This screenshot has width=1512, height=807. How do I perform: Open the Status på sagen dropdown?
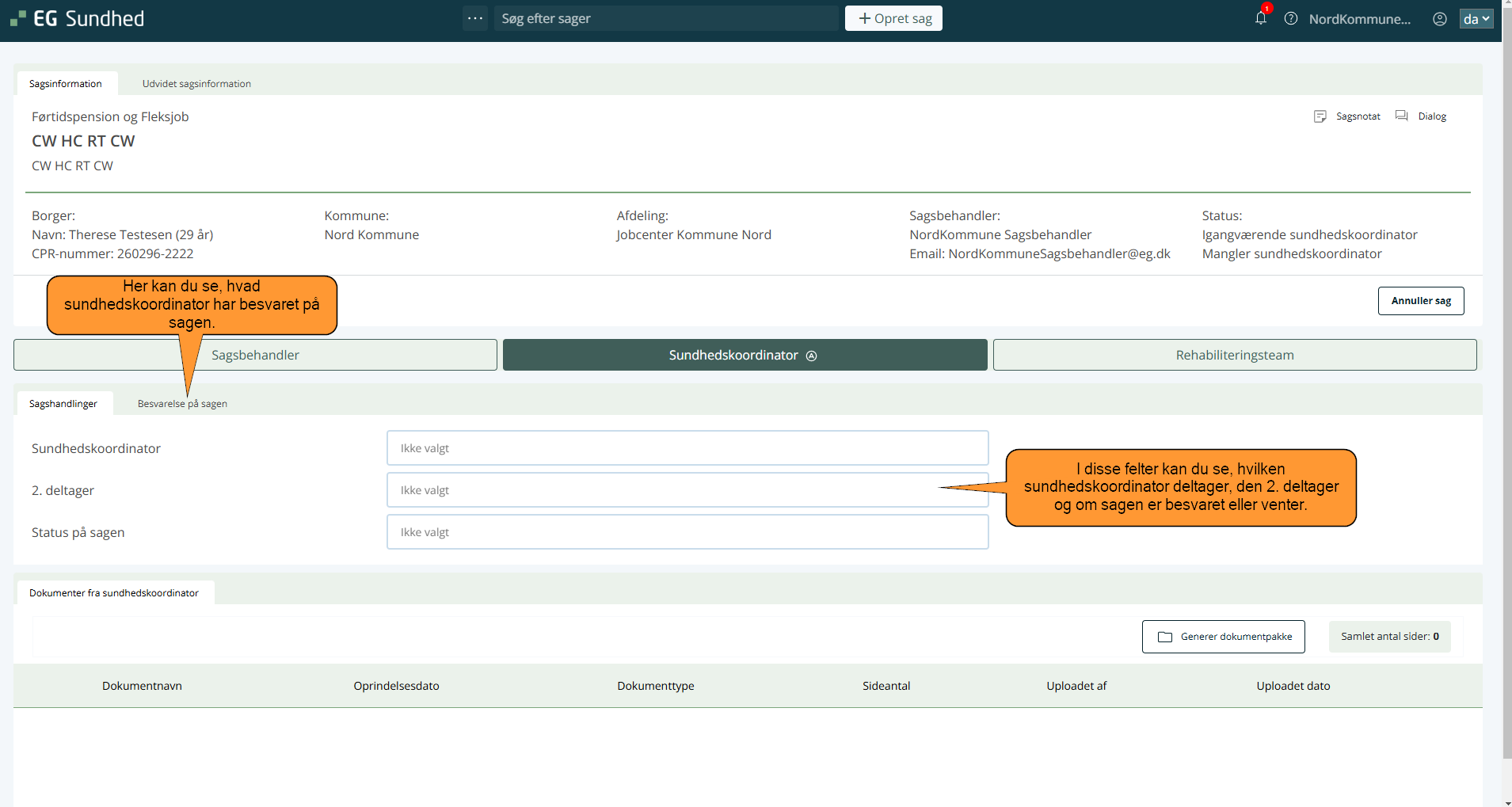tap(687, 532)
